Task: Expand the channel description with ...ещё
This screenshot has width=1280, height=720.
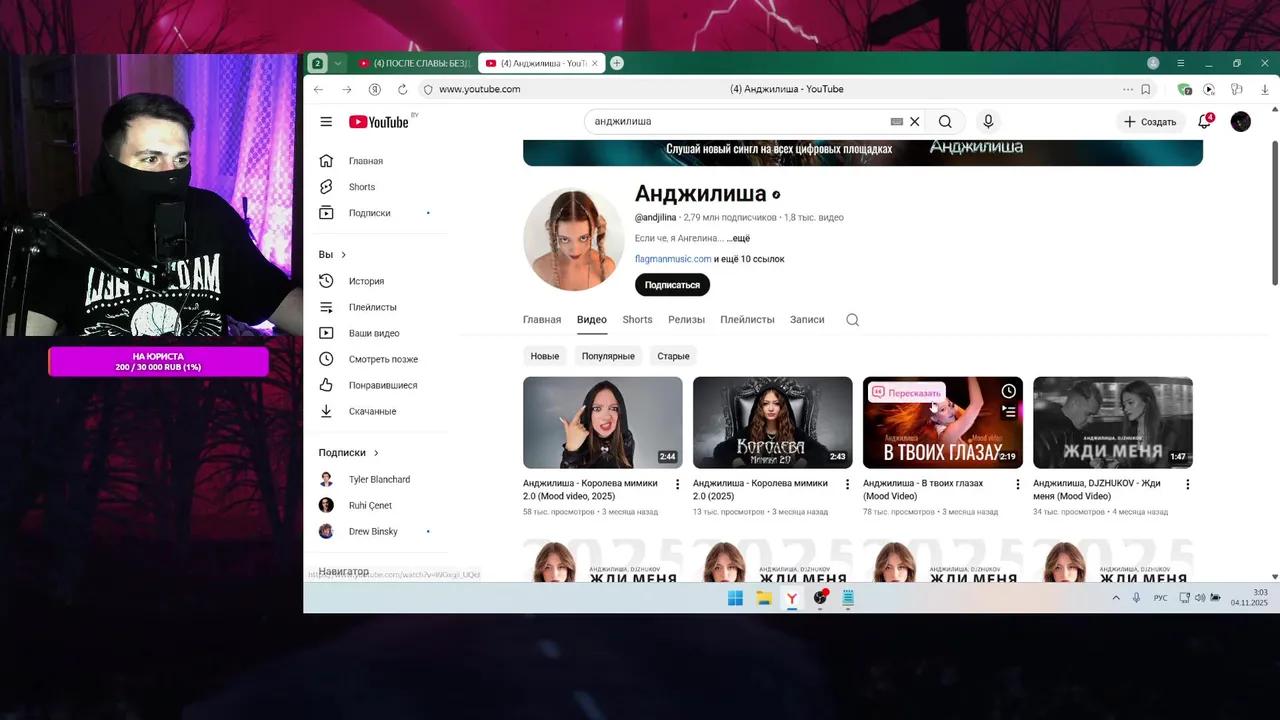Action: click(x=738, y=238)
